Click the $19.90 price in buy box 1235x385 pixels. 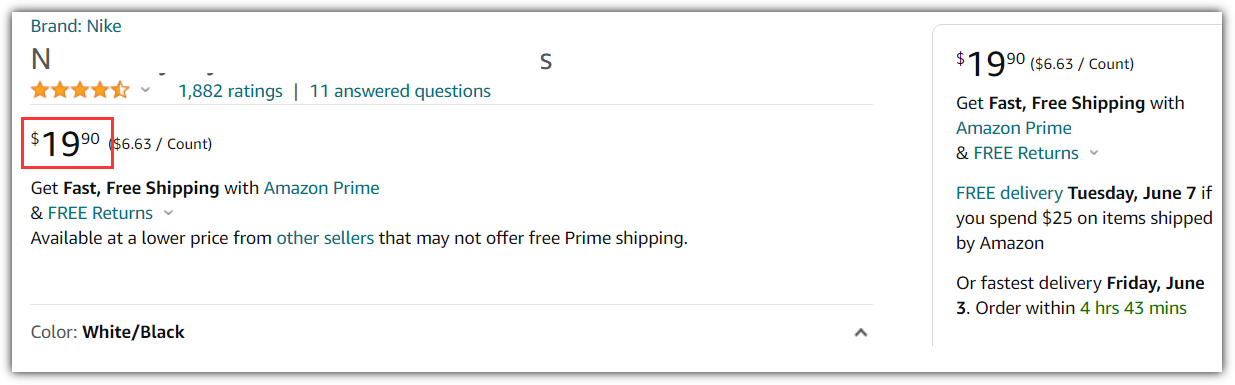point(990,63)
